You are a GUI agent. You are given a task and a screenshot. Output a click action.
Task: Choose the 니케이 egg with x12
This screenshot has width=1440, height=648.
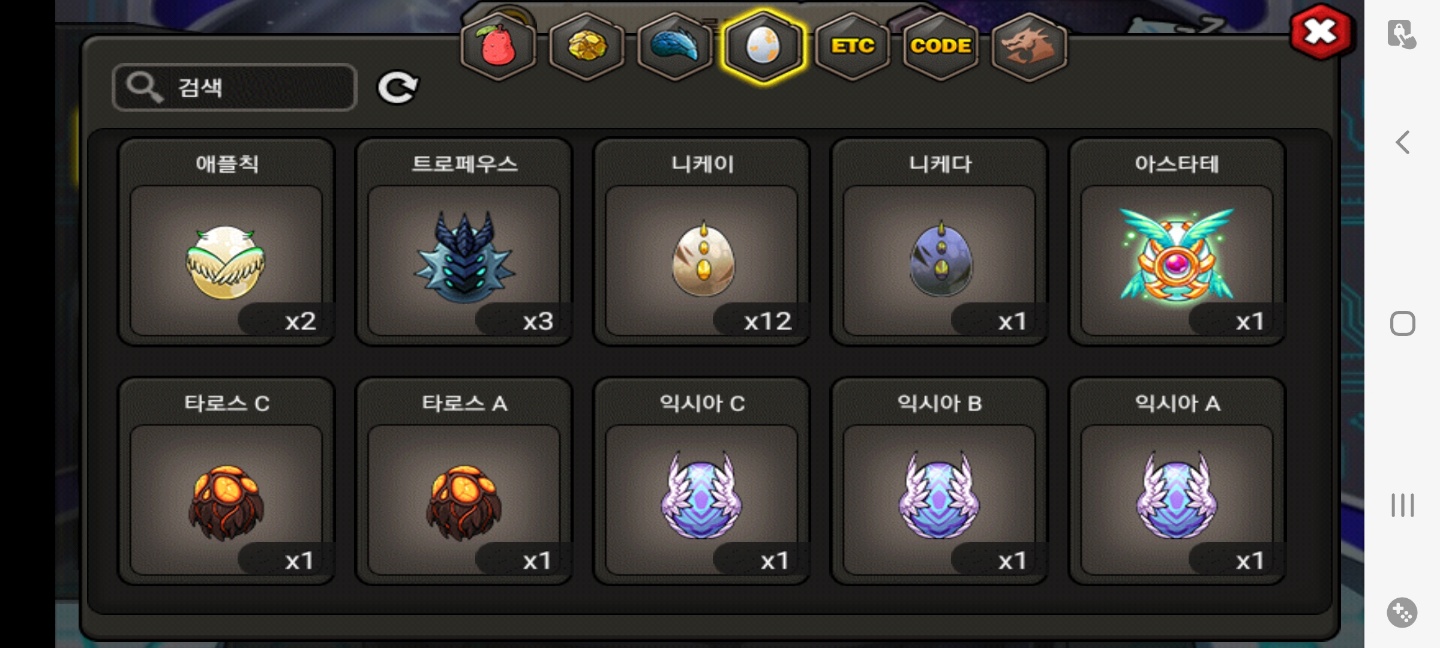702,242
